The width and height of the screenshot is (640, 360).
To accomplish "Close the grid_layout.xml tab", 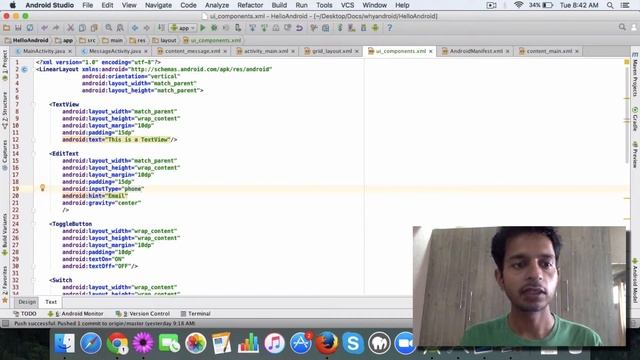I will pyautogui.click(x=357, y=51).
